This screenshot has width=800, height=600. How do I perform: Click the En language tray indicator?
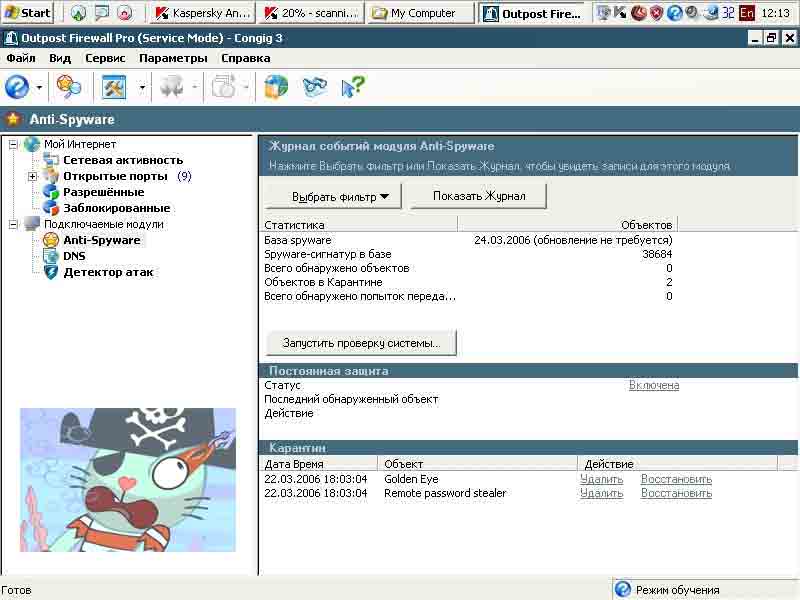click(746, 13)
